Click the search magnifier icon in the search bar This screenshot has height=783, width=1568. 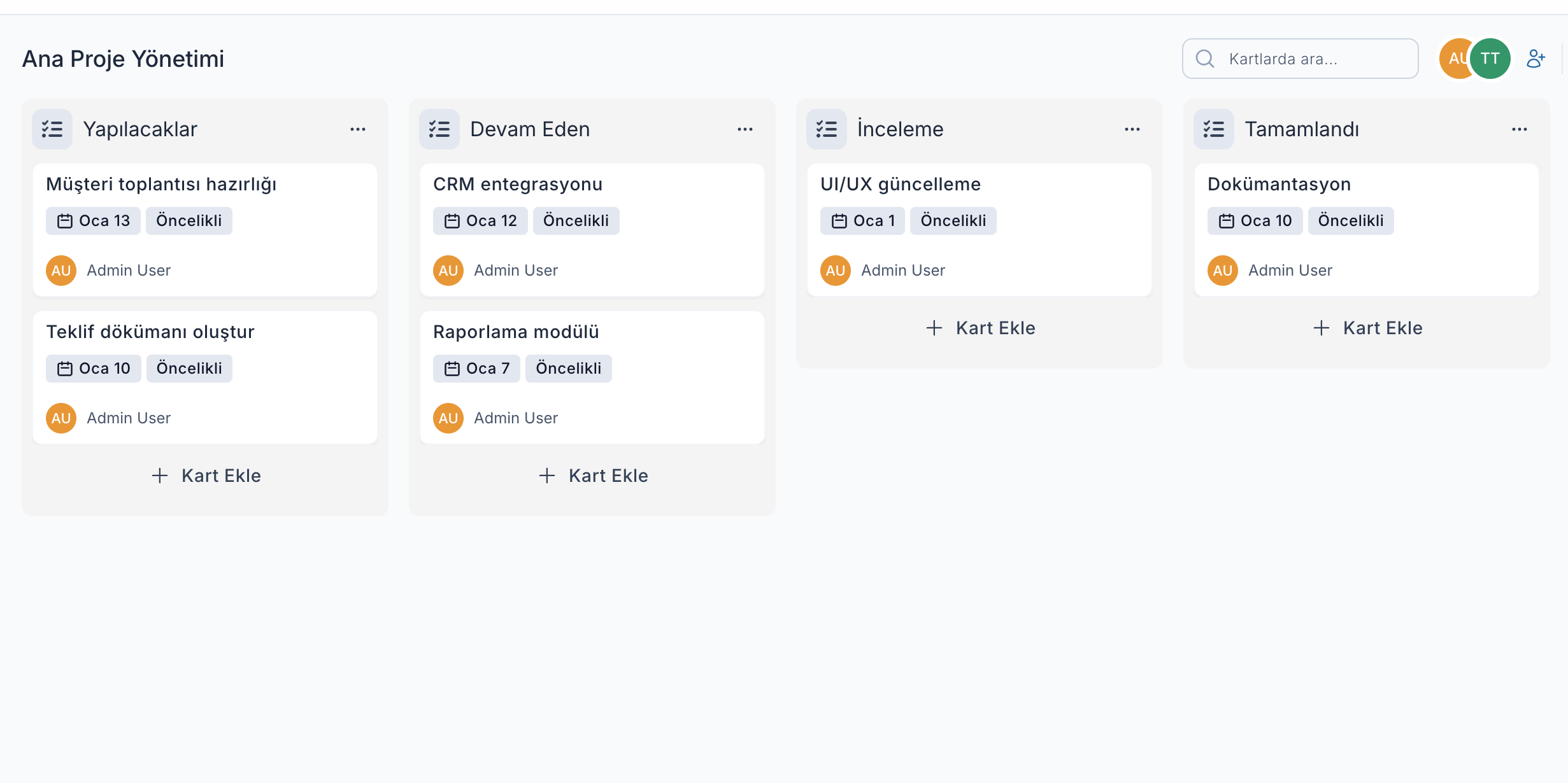click(1204, 58)
